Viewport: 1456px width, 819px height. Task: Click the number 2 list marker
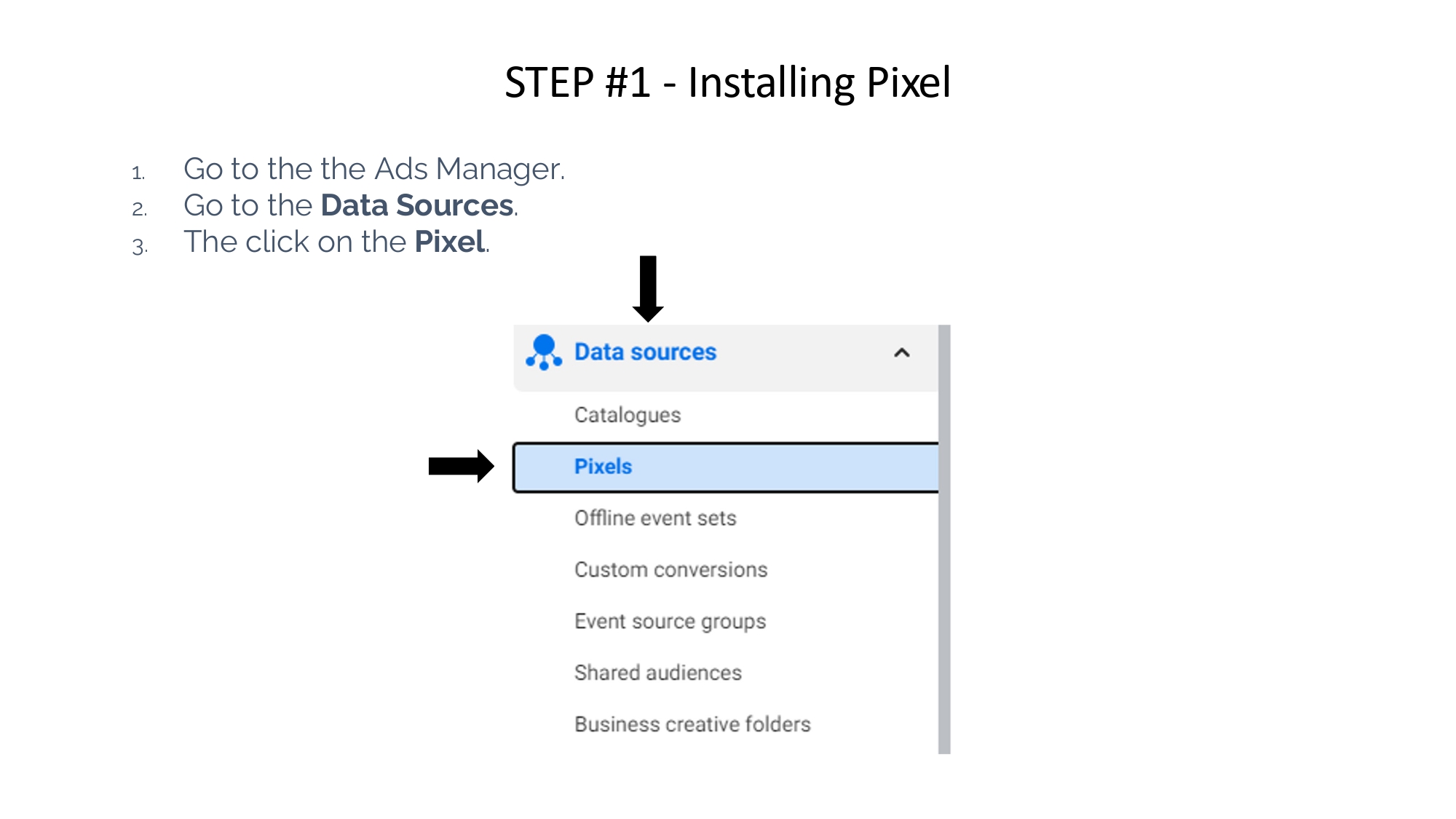coord(139,210)
